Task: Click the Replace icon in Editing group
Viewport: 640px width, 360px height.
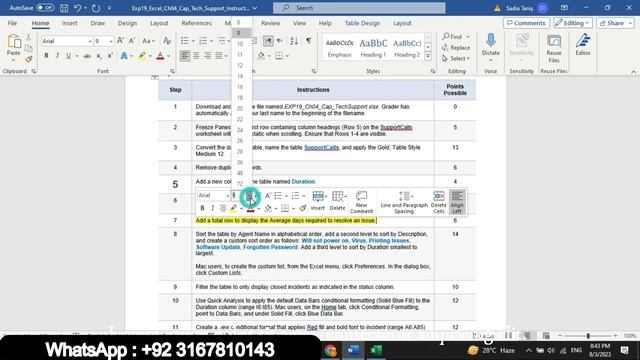Action: coord(456,48)
